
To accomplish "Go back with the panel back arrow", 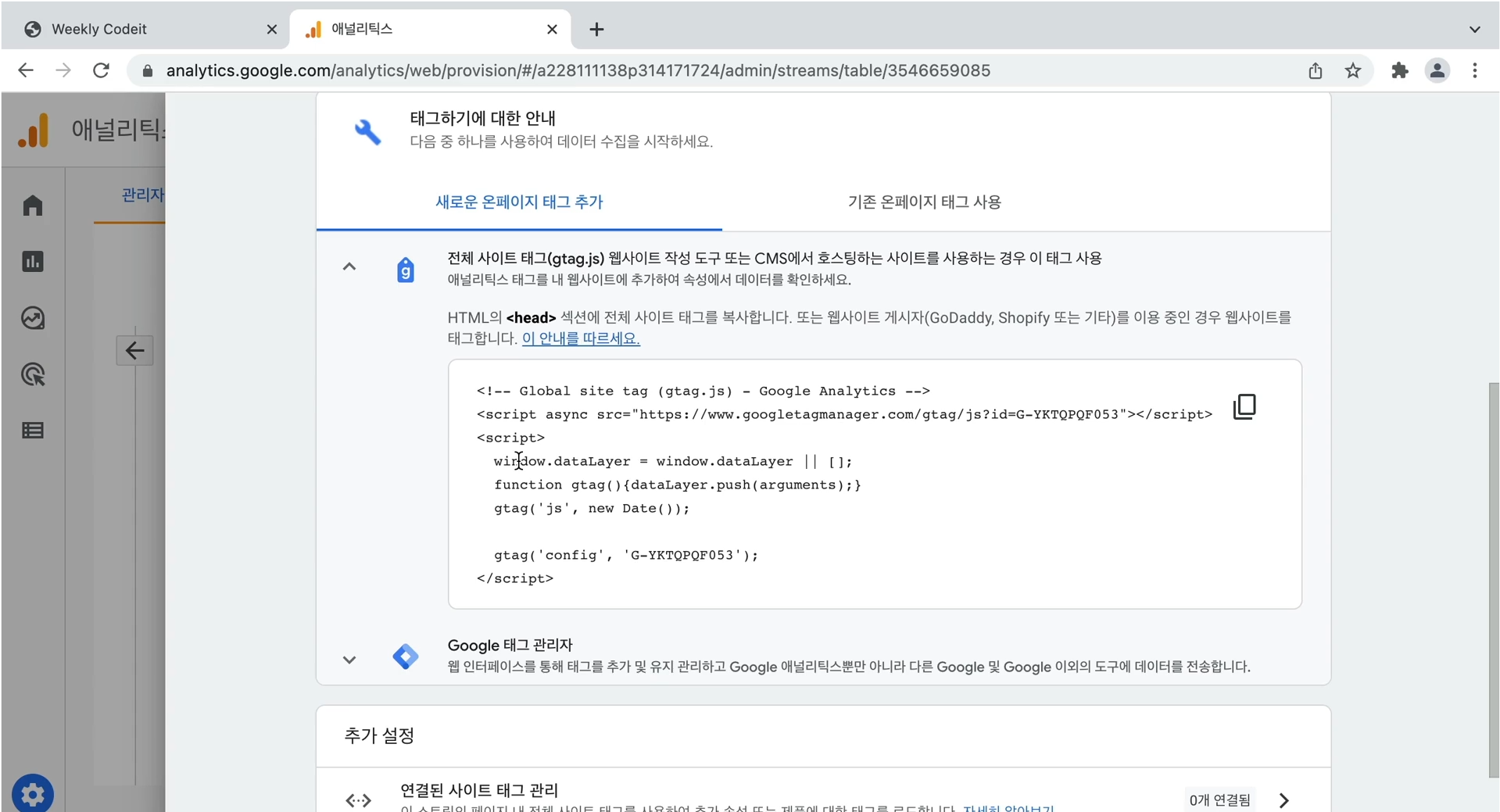I will (134, 350).
